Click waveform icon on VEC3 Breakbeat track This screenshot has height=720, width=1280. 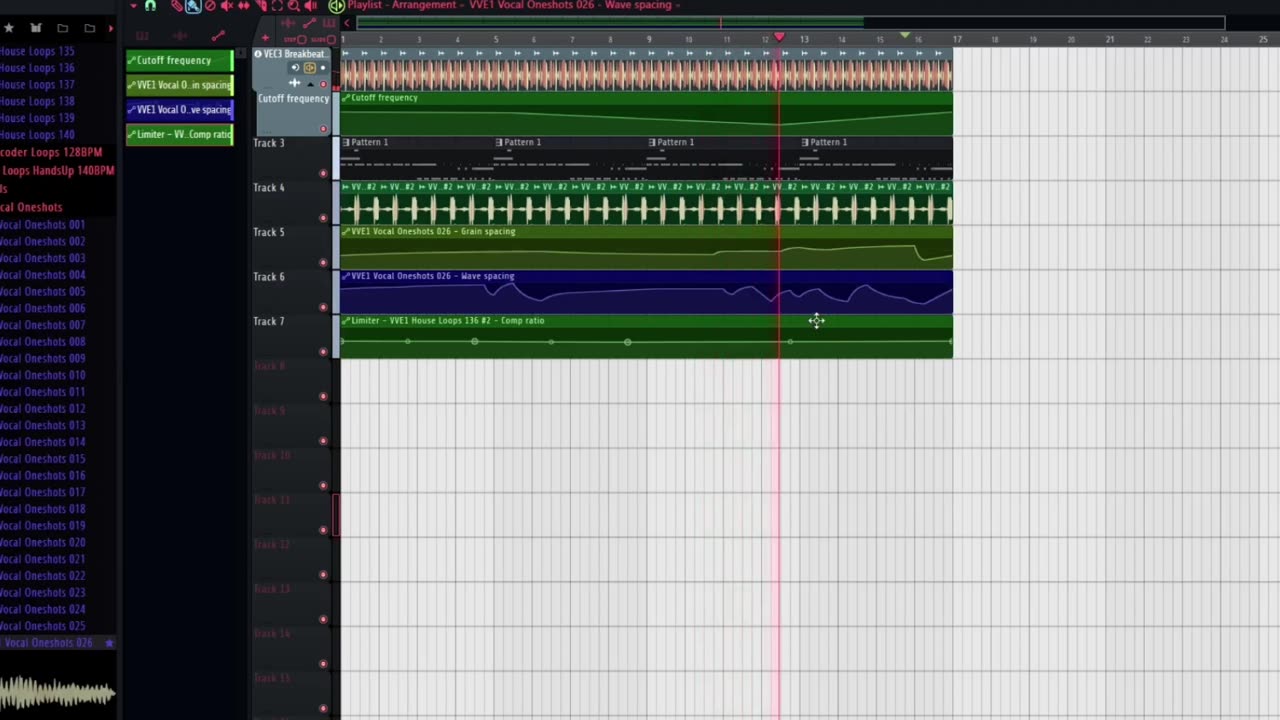[294, 82]
